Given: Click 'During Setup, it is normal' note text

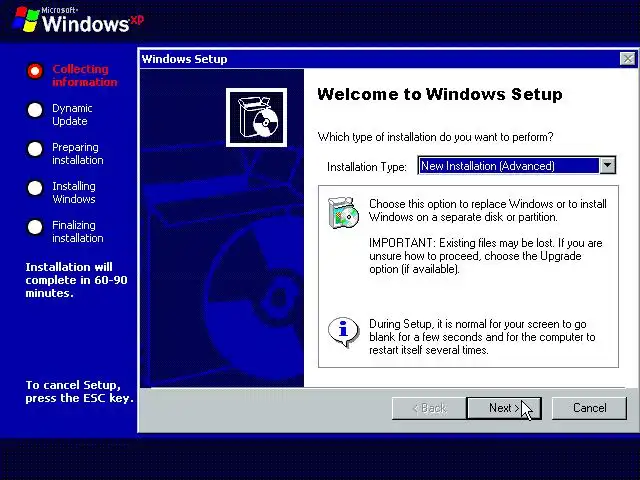Looking at the screenshot, I should [x=482, y=337].
